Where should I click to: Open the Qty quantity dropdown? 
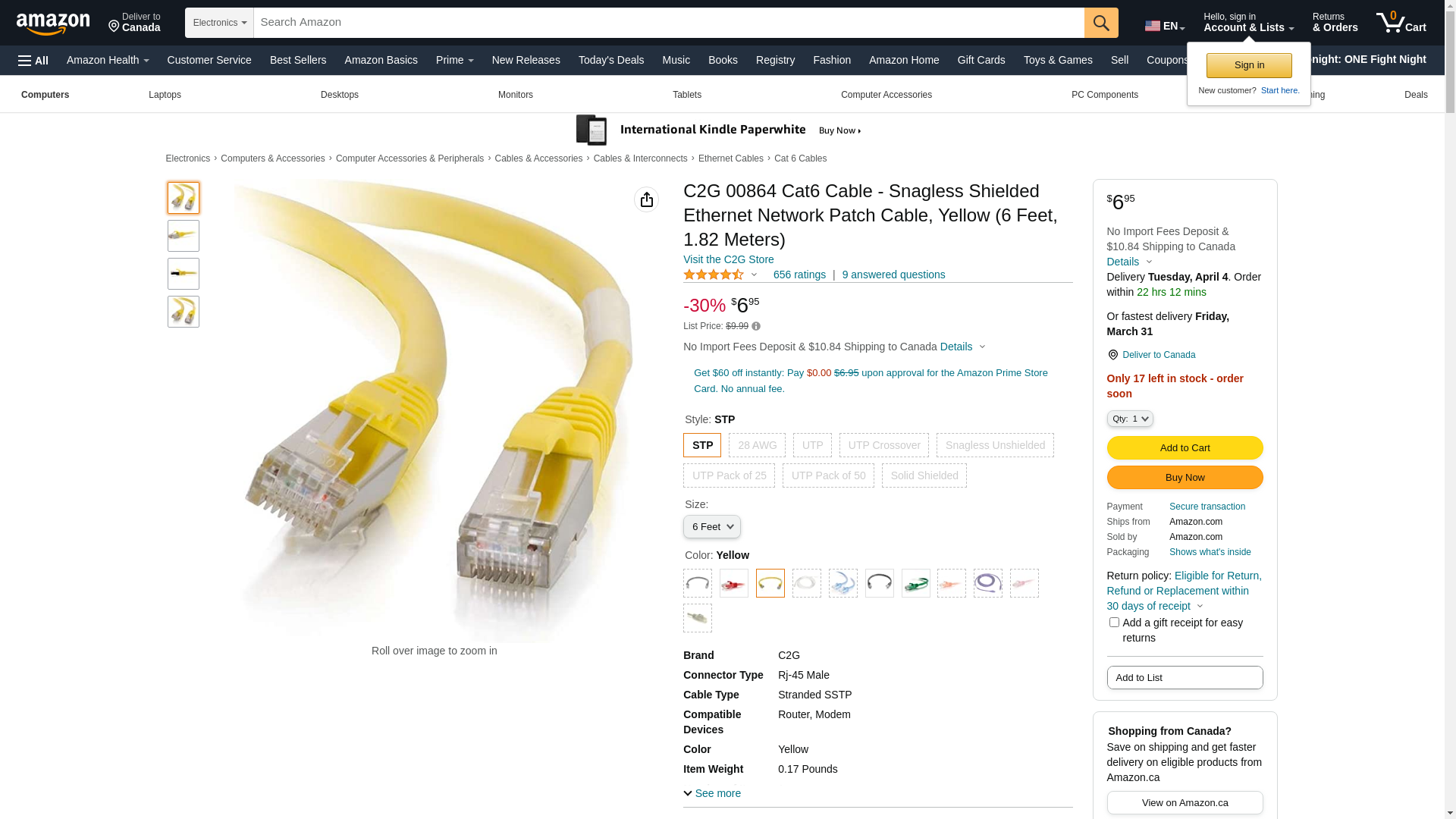(x=1130, y=419)
